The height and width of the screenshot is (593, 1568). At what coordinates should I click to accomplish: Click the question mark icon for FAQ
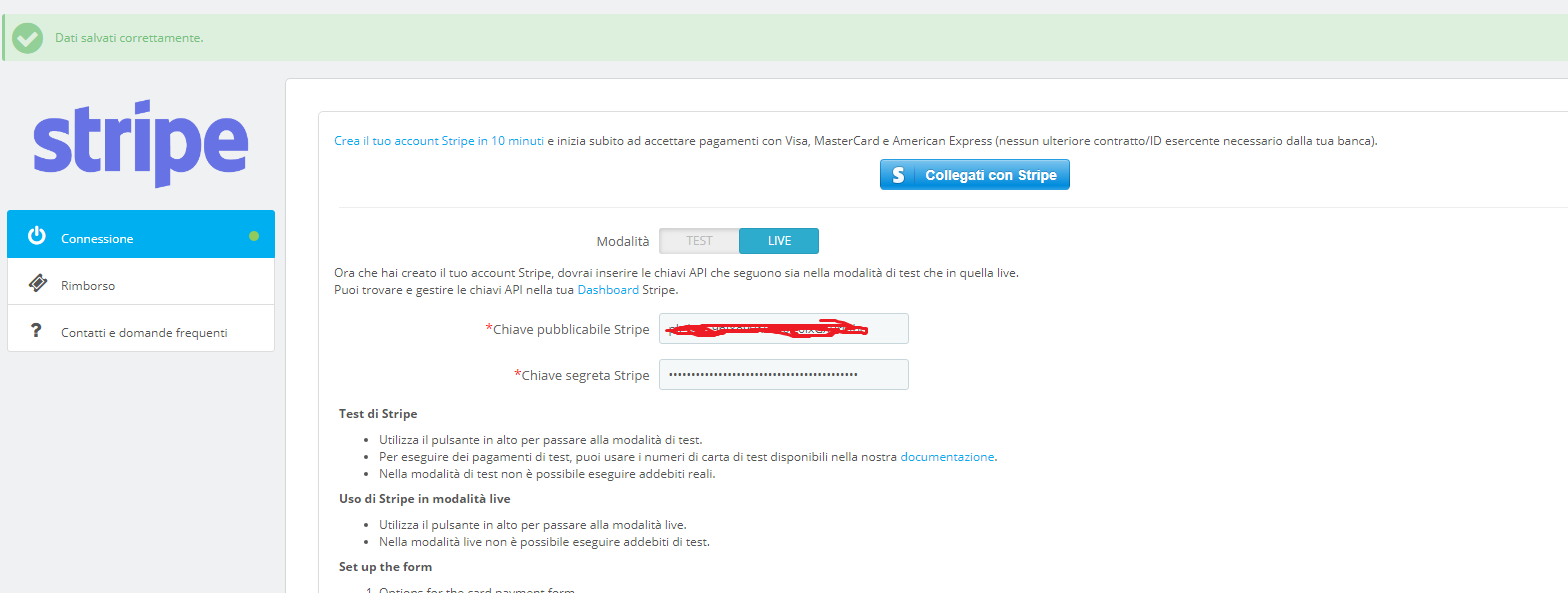(37, 330)
